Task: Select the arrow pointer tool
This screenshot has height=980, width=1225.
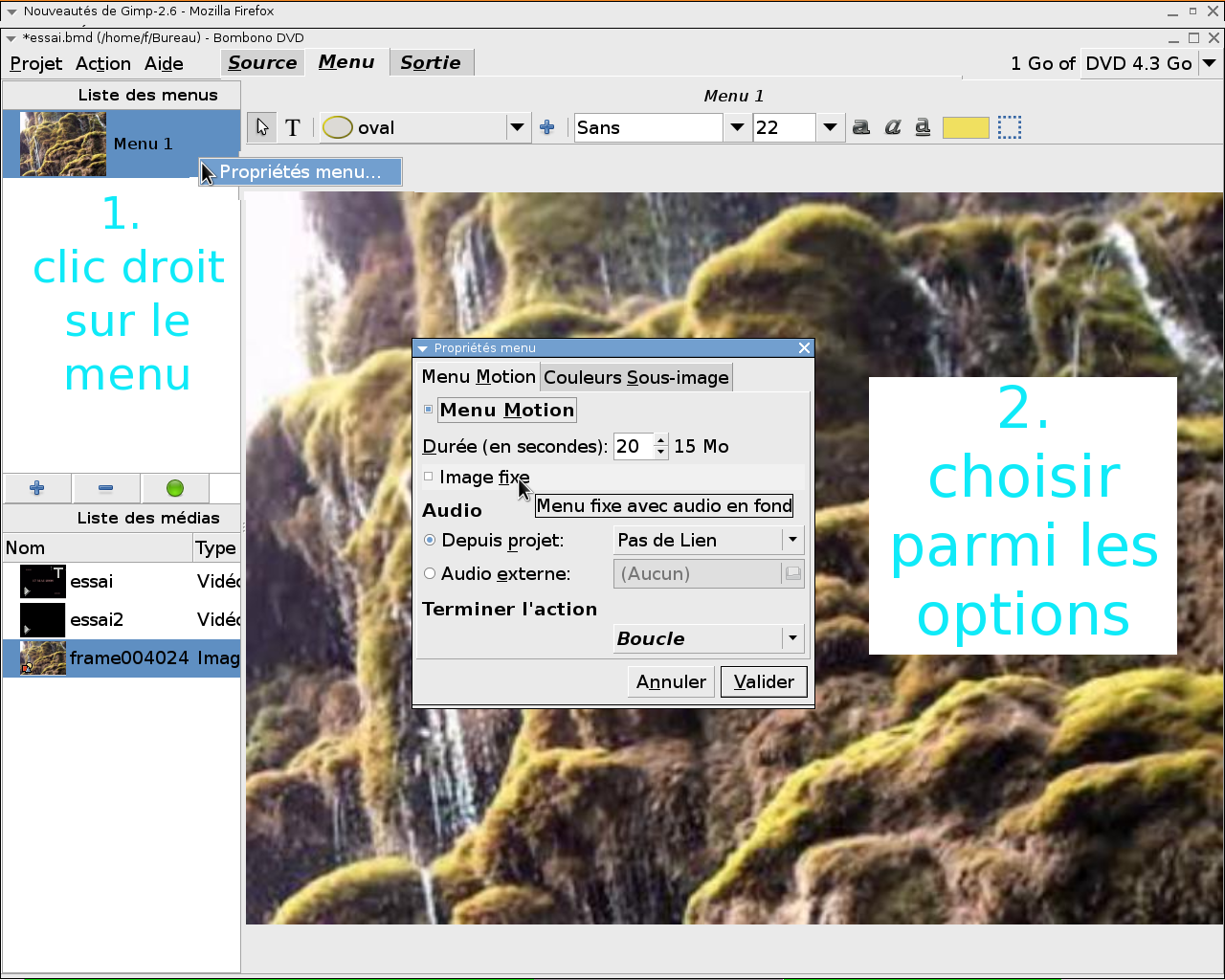Action: pos(262,127)
